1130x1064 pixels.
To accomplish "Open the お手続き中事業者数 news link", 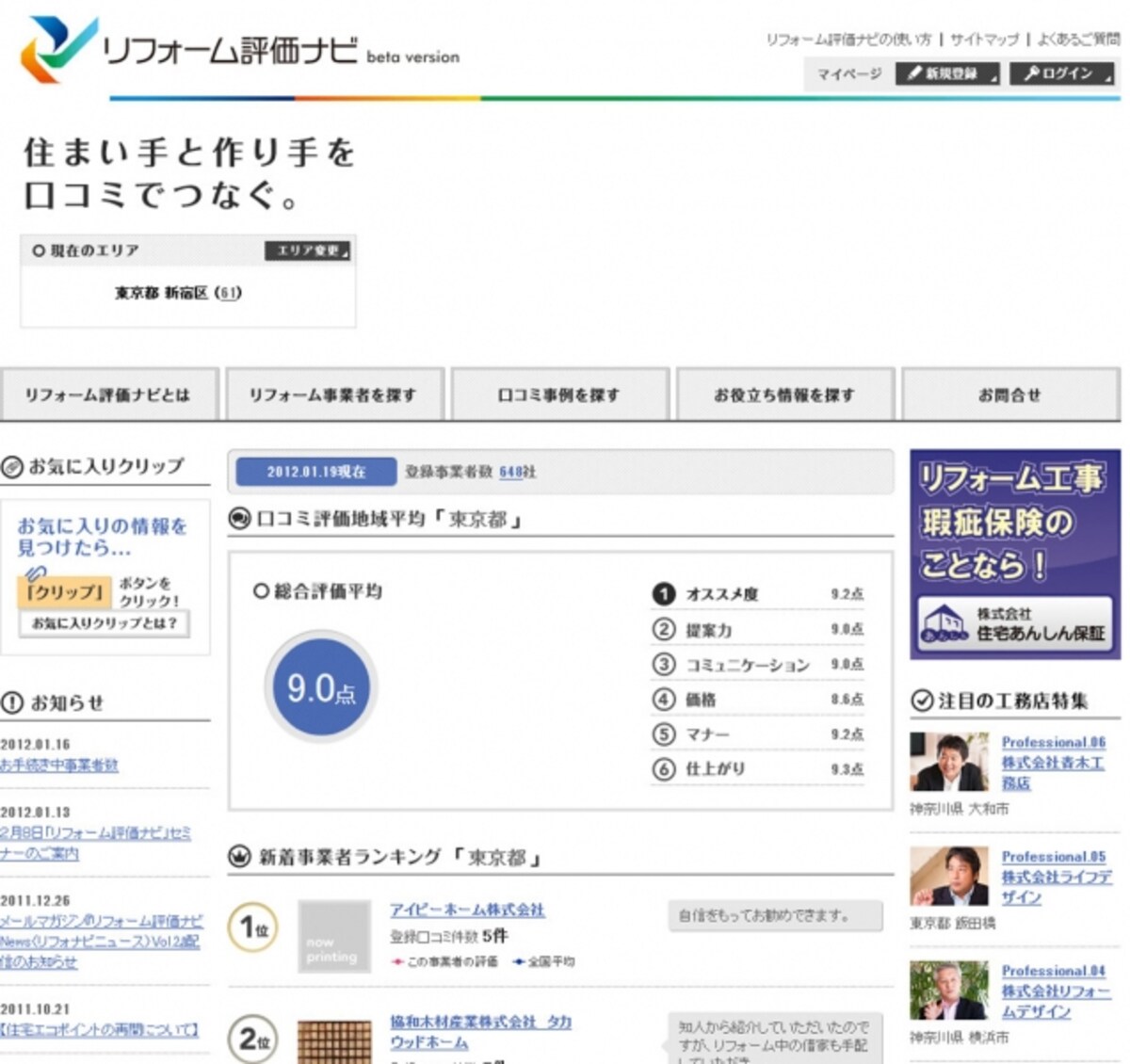I will 59,766.
